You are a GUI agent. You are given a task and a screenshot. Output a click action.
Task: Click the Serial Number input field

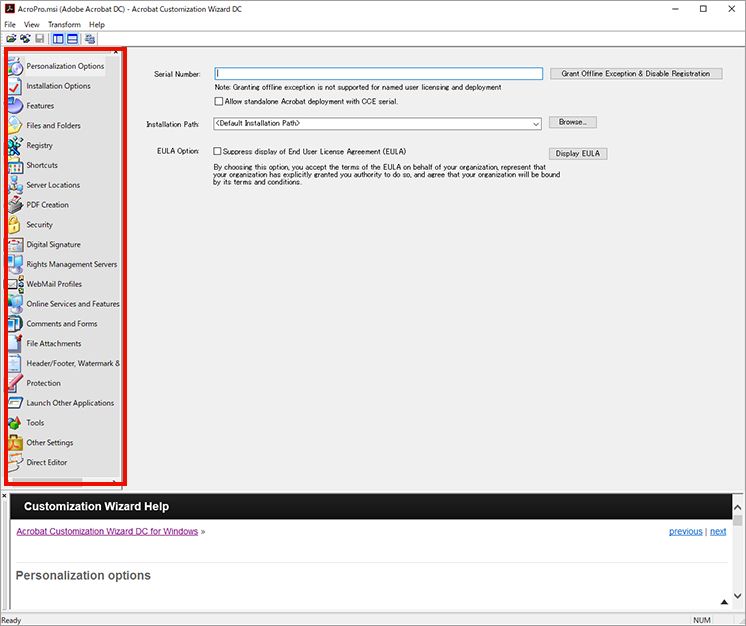pyautogui.click(x=378, y=73)
